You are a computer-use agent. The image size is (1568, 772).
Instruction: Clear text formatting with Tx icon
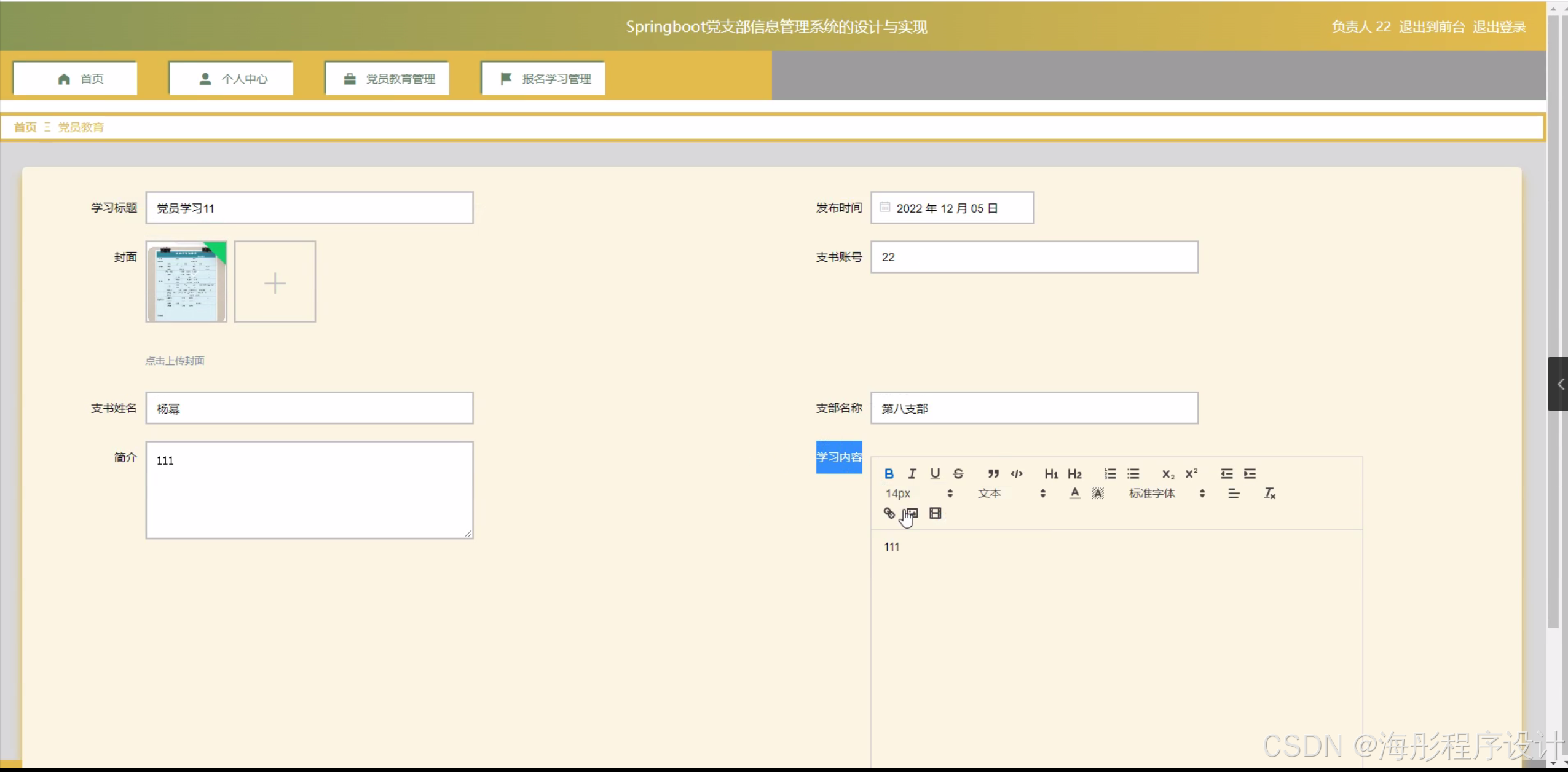point(1270,494)
